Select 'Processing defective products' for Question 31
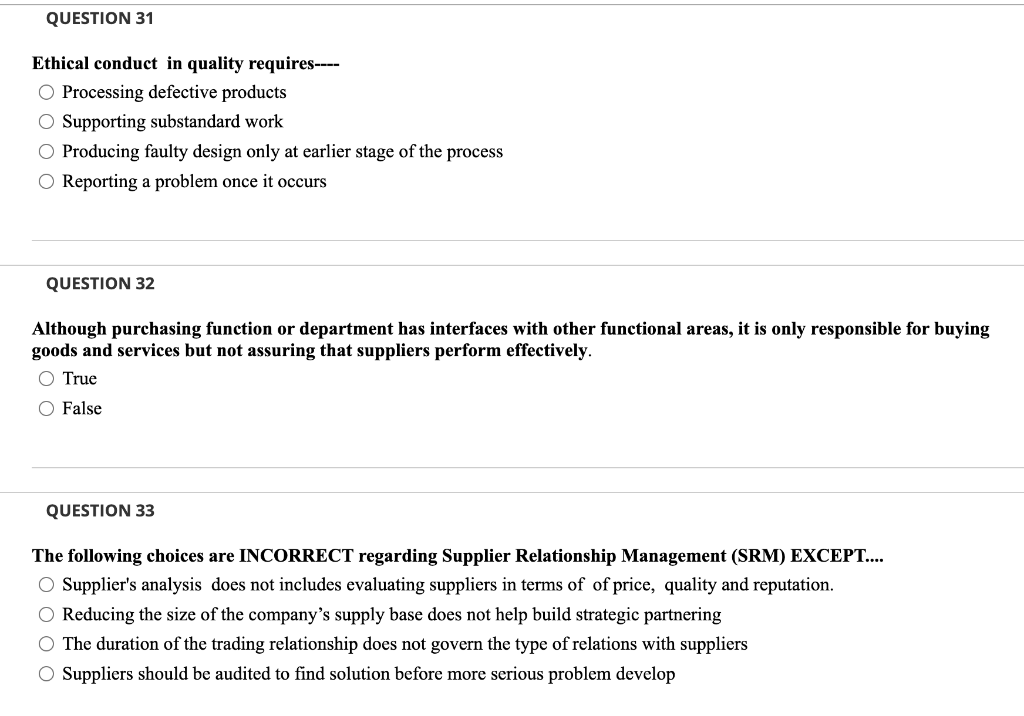This screenshot has width=1024, height=716. point(46,91)
